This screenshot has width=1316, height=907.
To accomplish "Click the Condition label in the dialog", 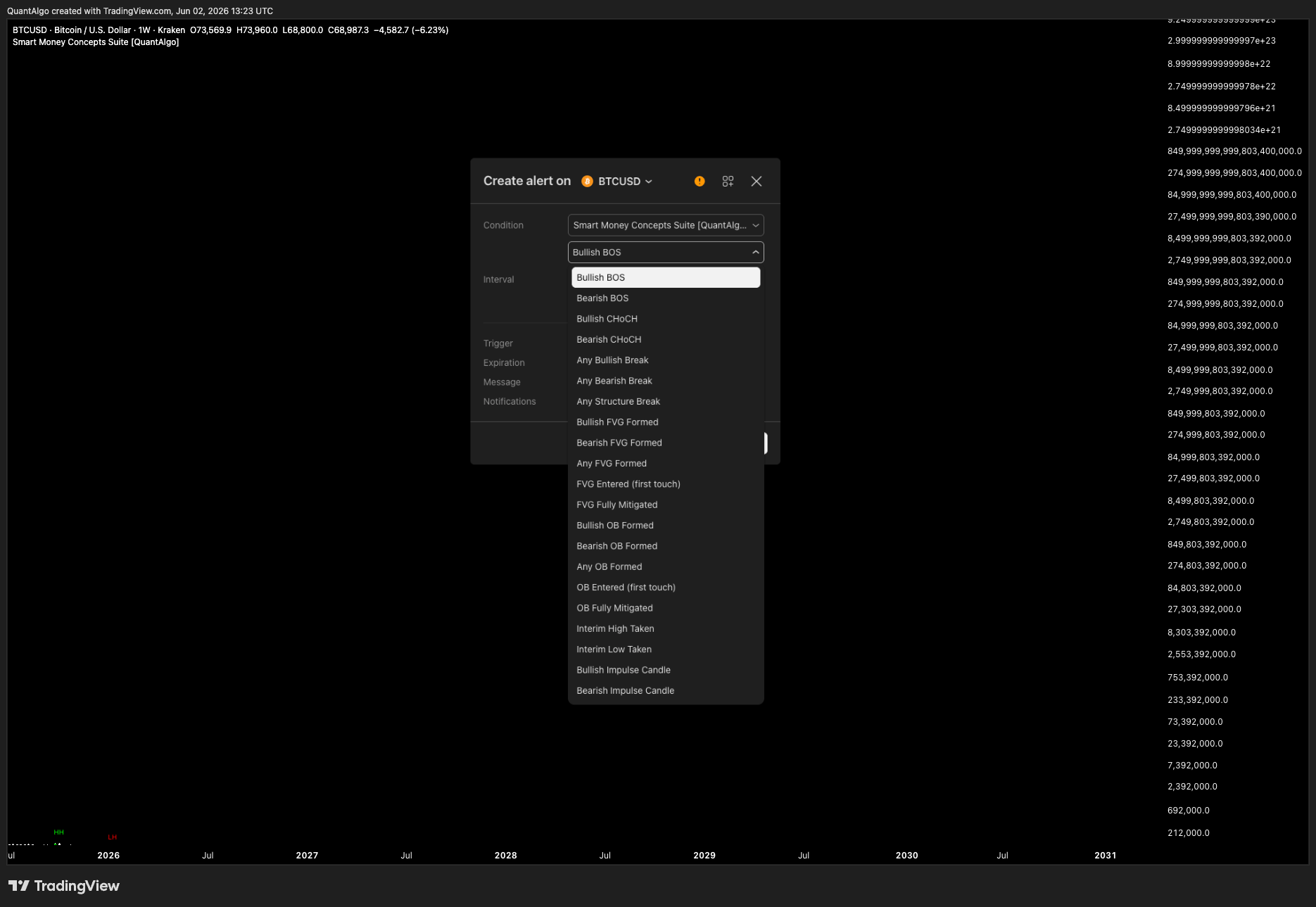I will 503,225.
